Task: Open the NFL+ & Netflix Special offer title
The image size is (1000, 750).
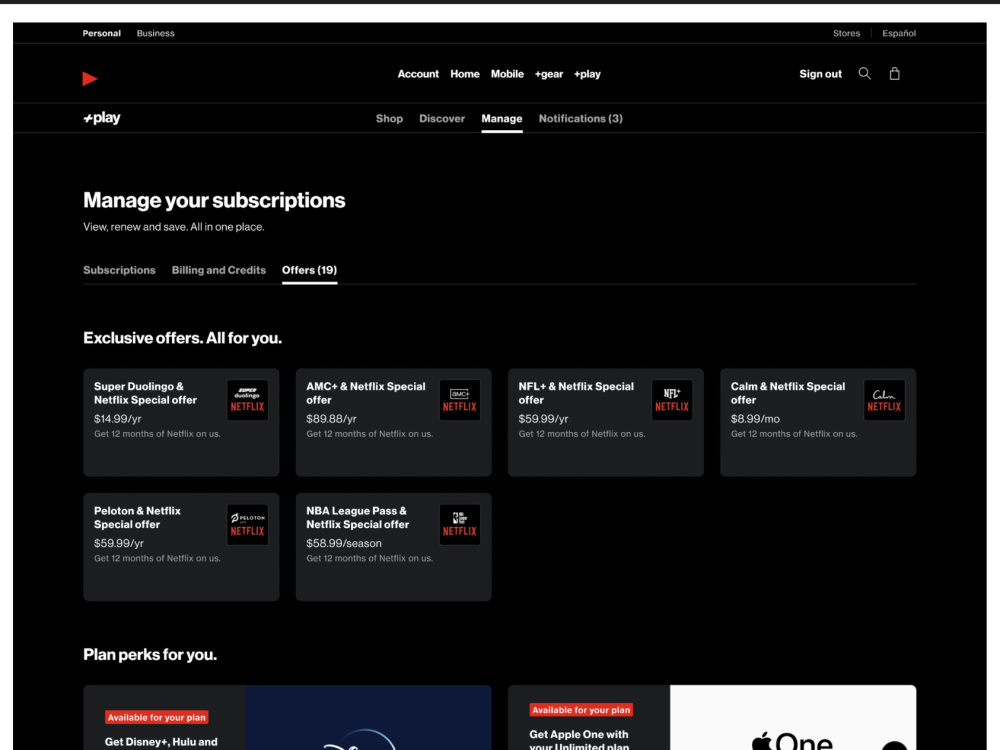Action: coord(577,393)
